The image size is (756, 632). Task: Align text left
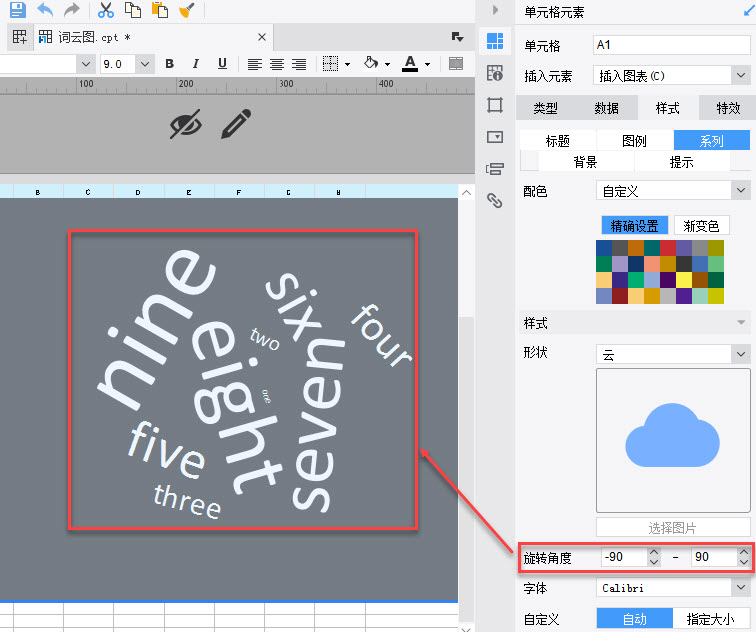coord(254,64)
